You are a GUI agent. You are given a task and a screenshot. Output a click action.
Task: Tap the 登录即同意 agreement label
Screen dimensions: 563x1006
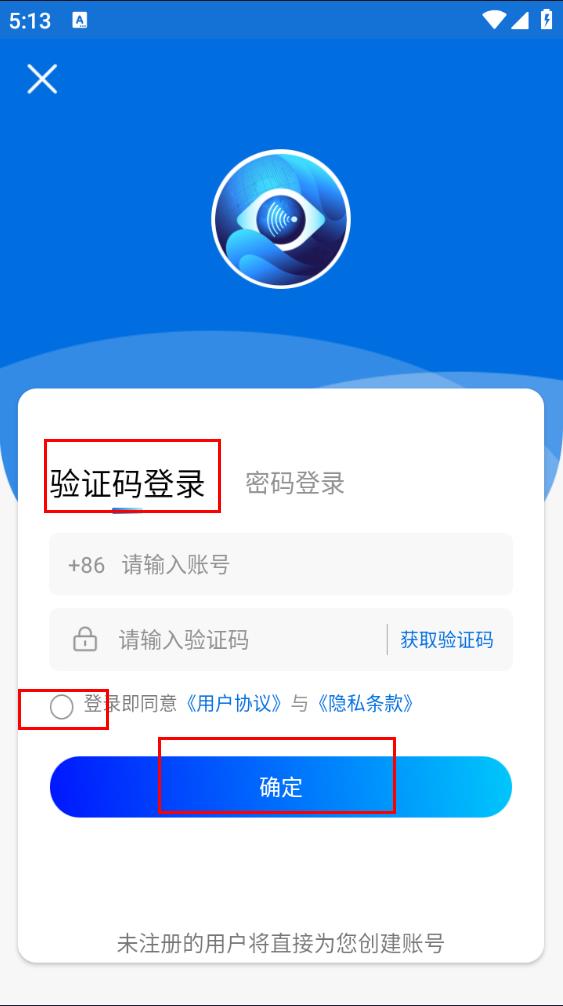pyautogui.click(x=130, y=704)
